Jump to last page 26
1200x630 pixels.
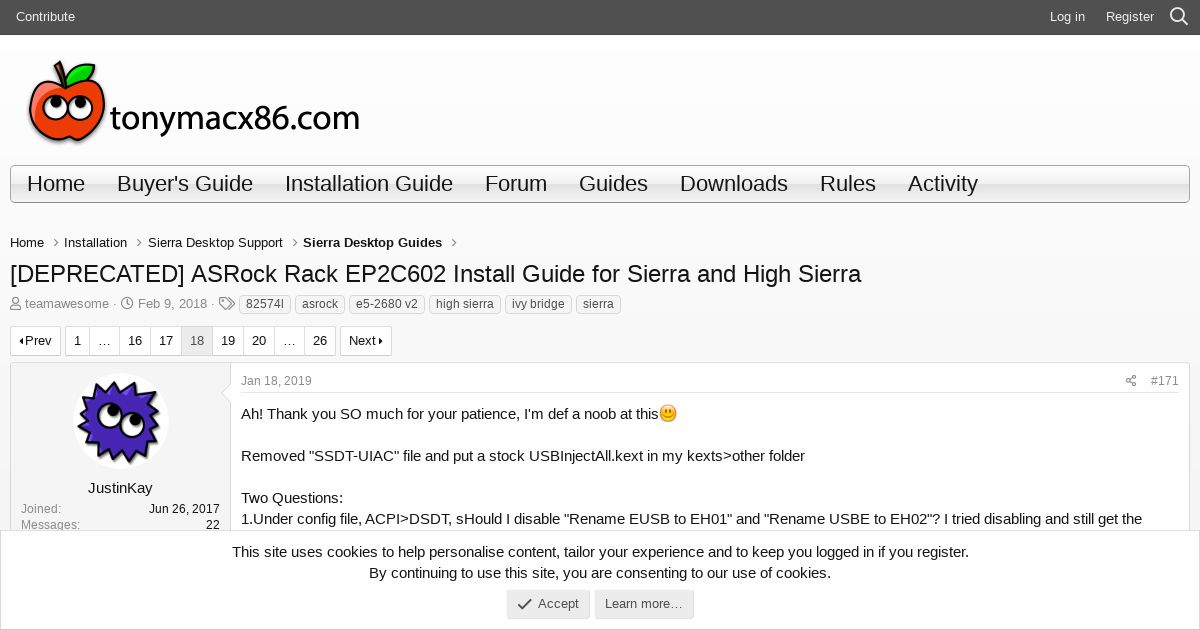[x=320, y=341]
